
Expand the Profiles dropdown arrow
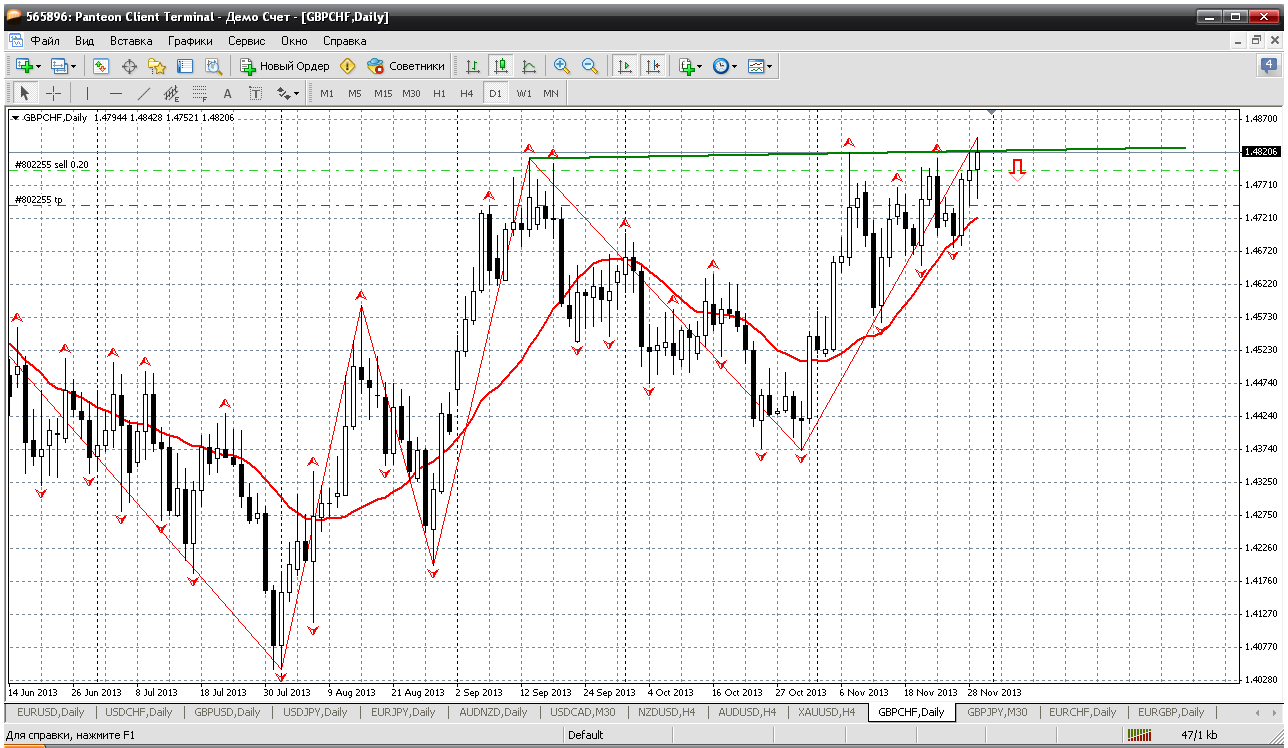pos(74,66)
